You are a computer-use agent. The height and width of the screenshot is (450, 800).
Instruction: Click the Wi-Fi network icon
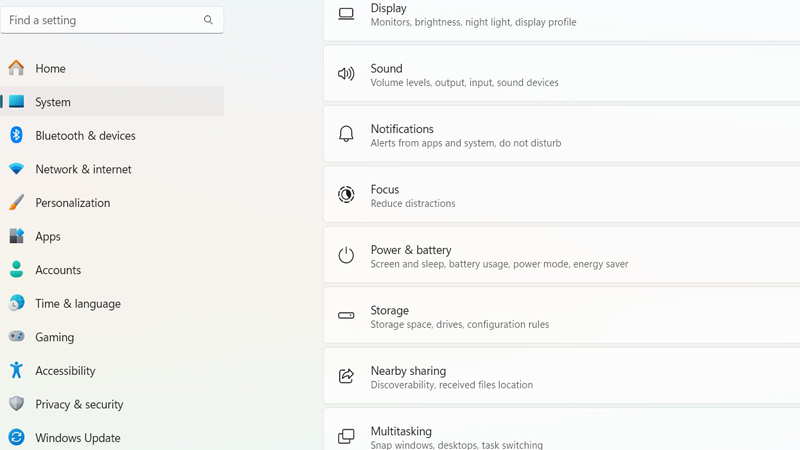click(16, 169)
